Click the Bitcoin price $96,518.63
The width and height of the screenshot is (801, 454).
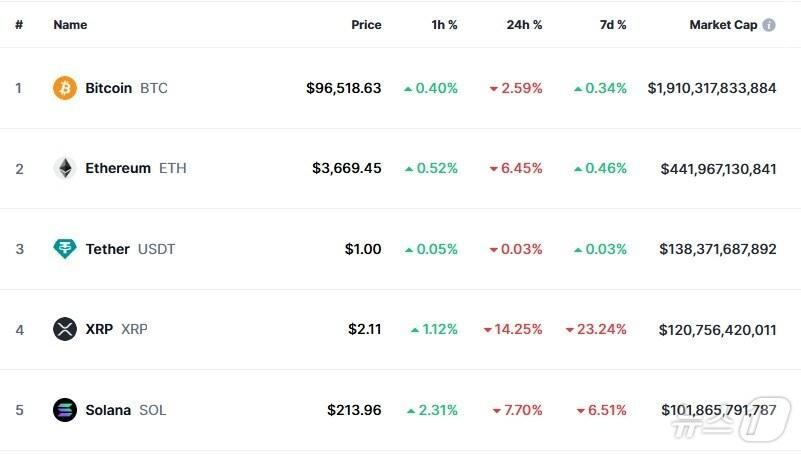[x=343, y=88]
